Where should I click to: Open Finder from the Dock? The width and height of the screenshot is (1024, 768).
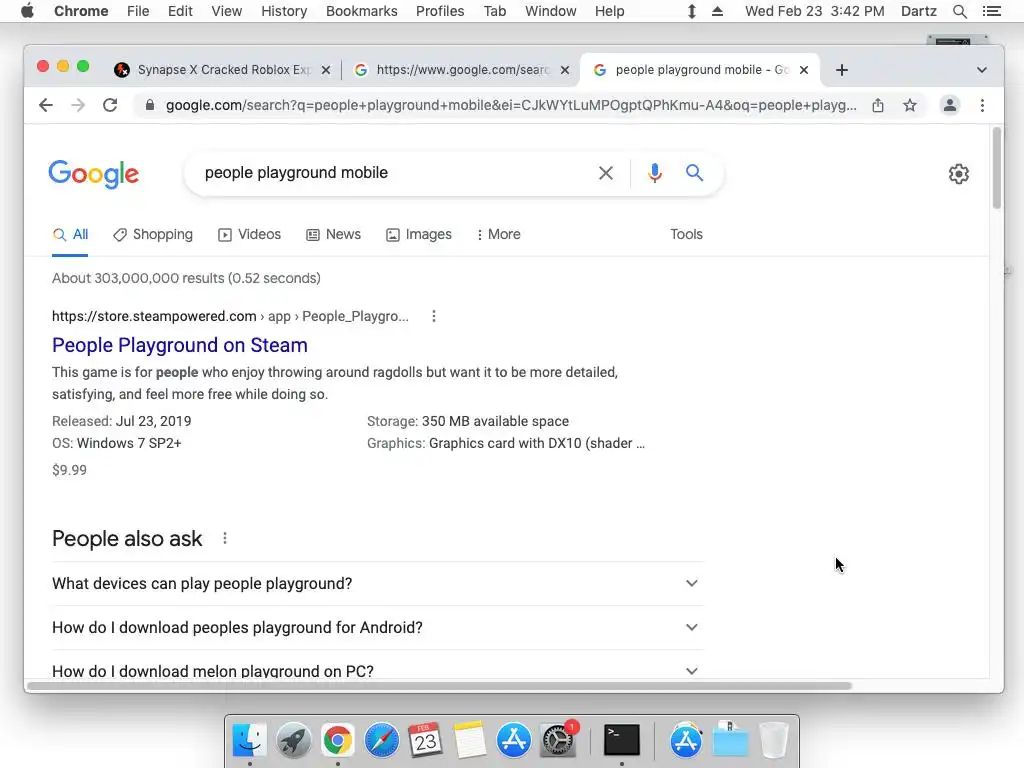tap(249, 741)
